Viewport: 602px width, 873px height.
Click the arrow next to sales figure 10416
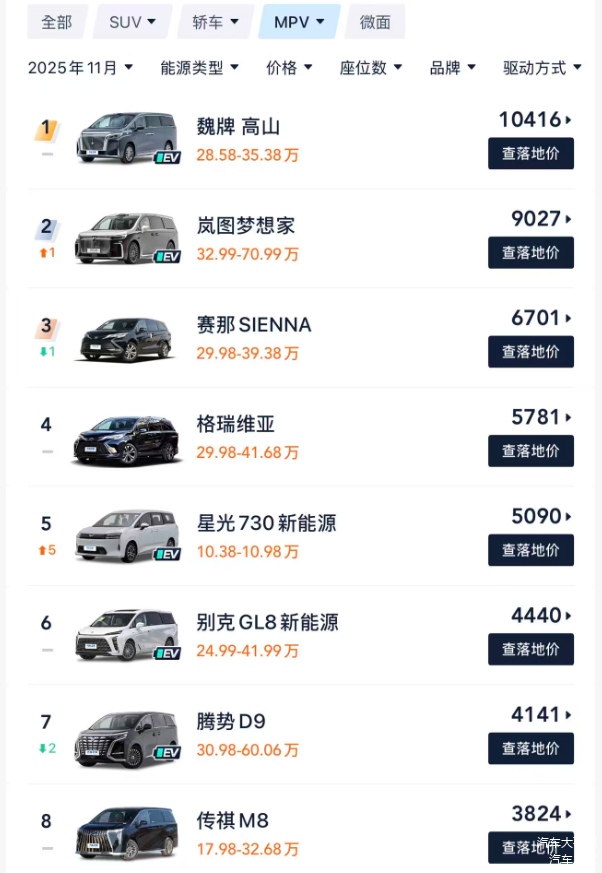click(x=569, y=120)
